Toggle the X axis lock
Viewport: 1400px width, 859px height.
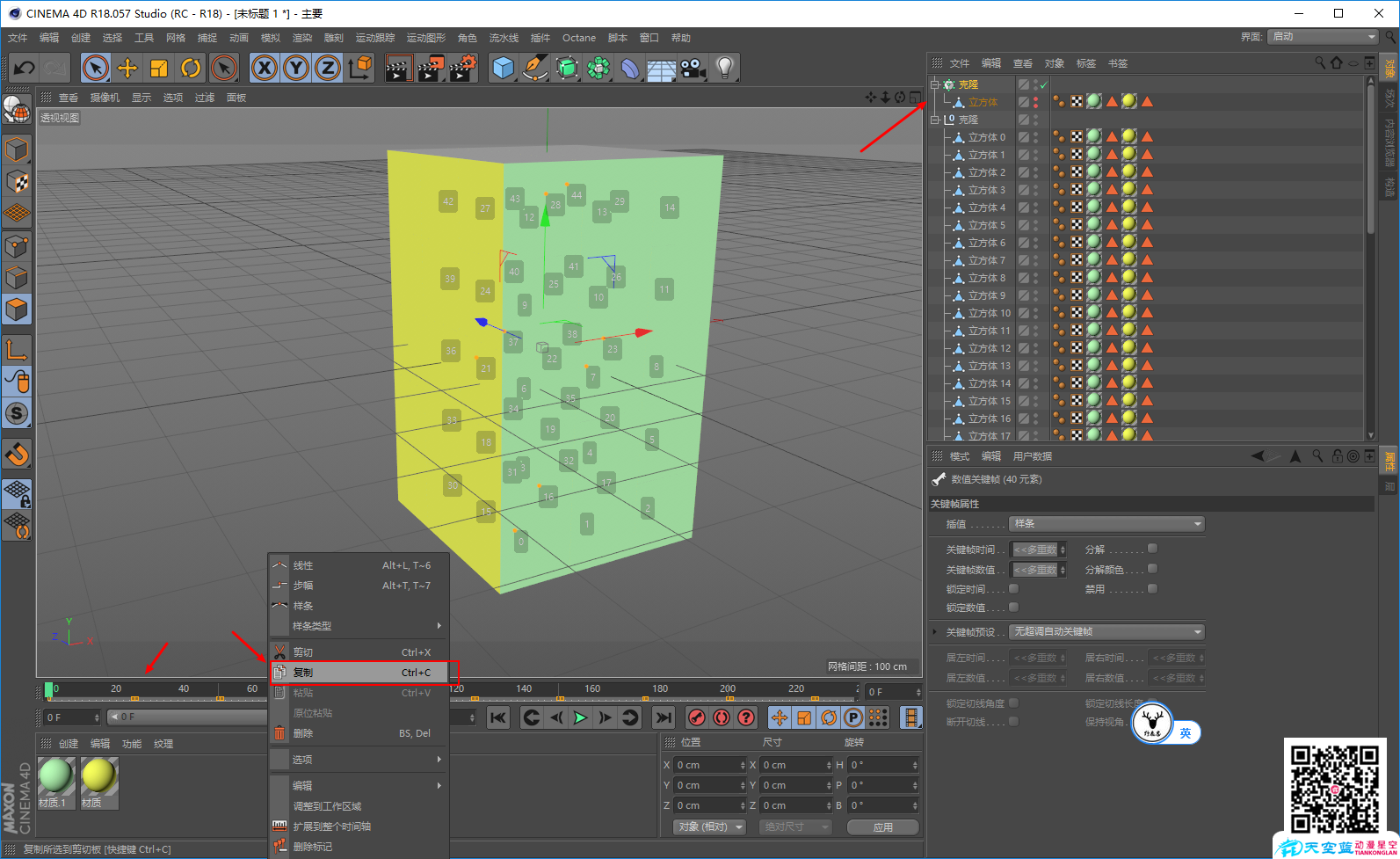(x=265, y=68)
